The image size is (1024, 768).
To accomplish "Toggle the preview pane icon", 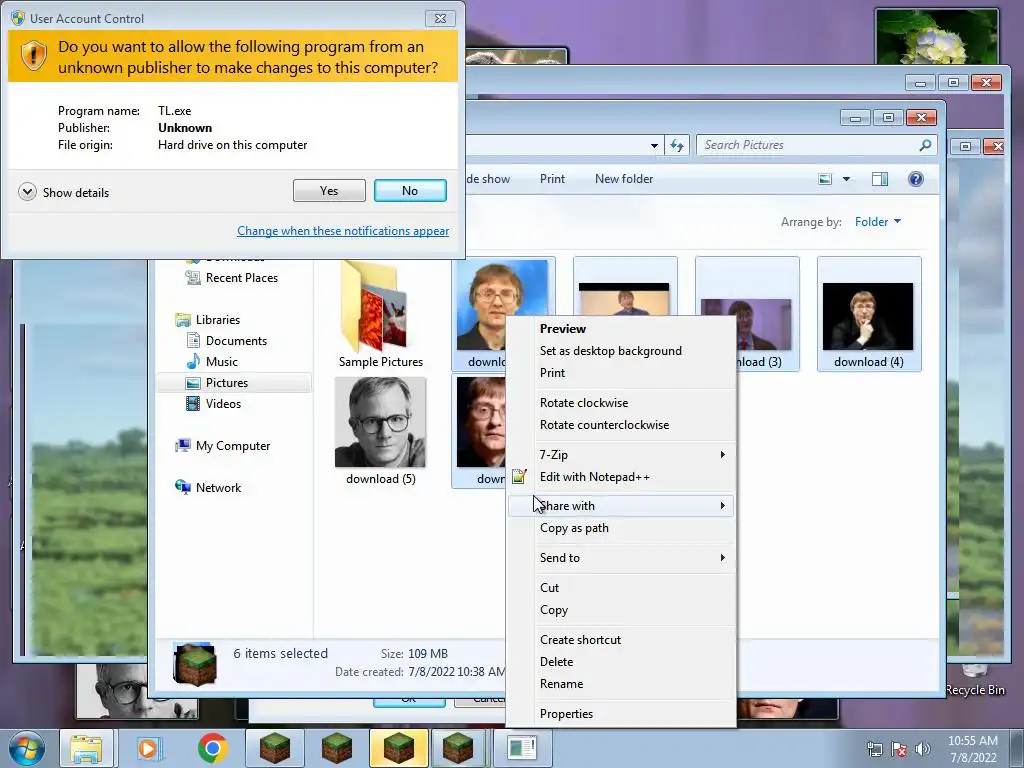I will 880,179.
